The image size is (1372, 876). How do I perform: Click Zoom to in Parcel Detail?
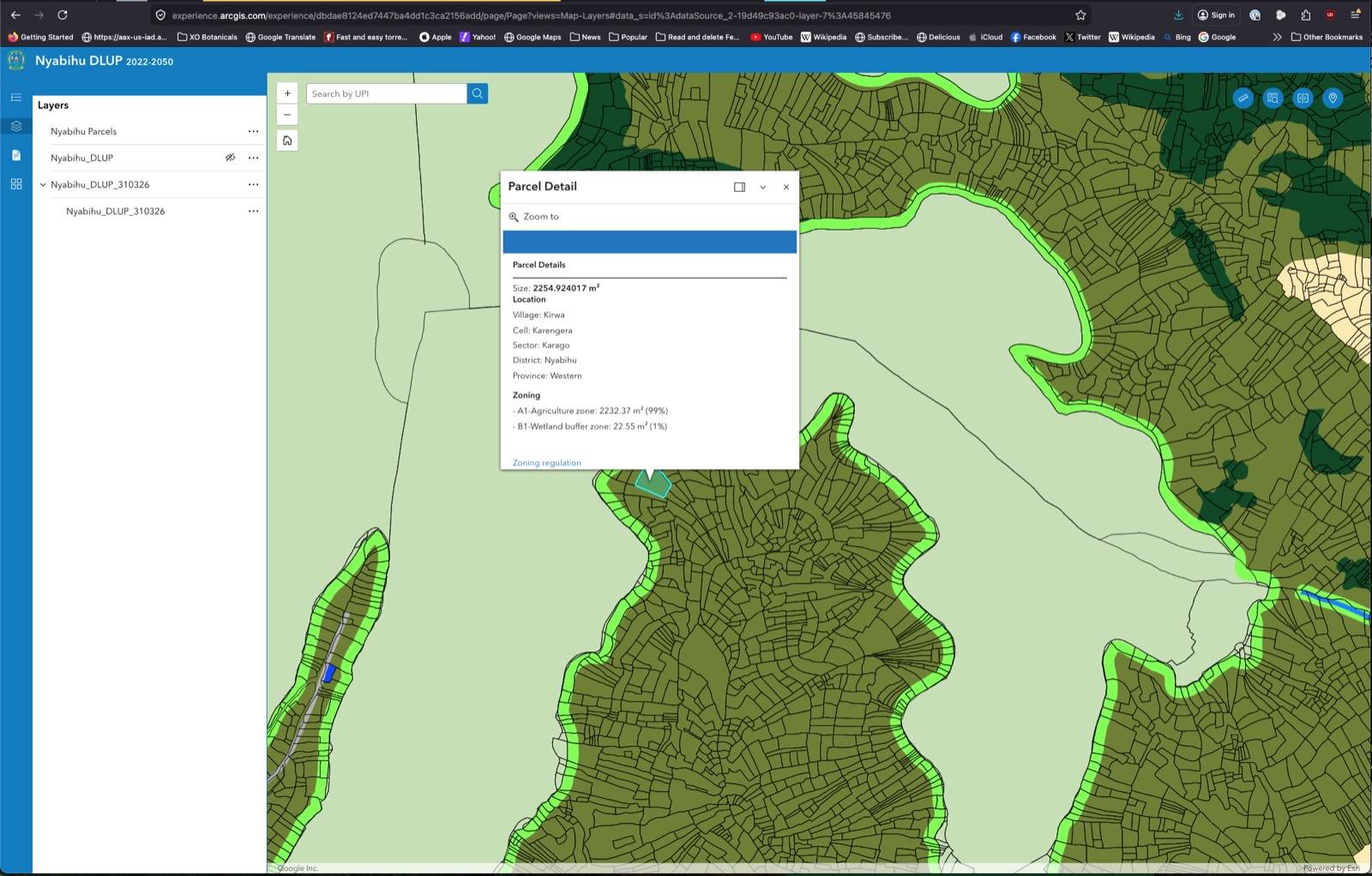coord(540,217)
